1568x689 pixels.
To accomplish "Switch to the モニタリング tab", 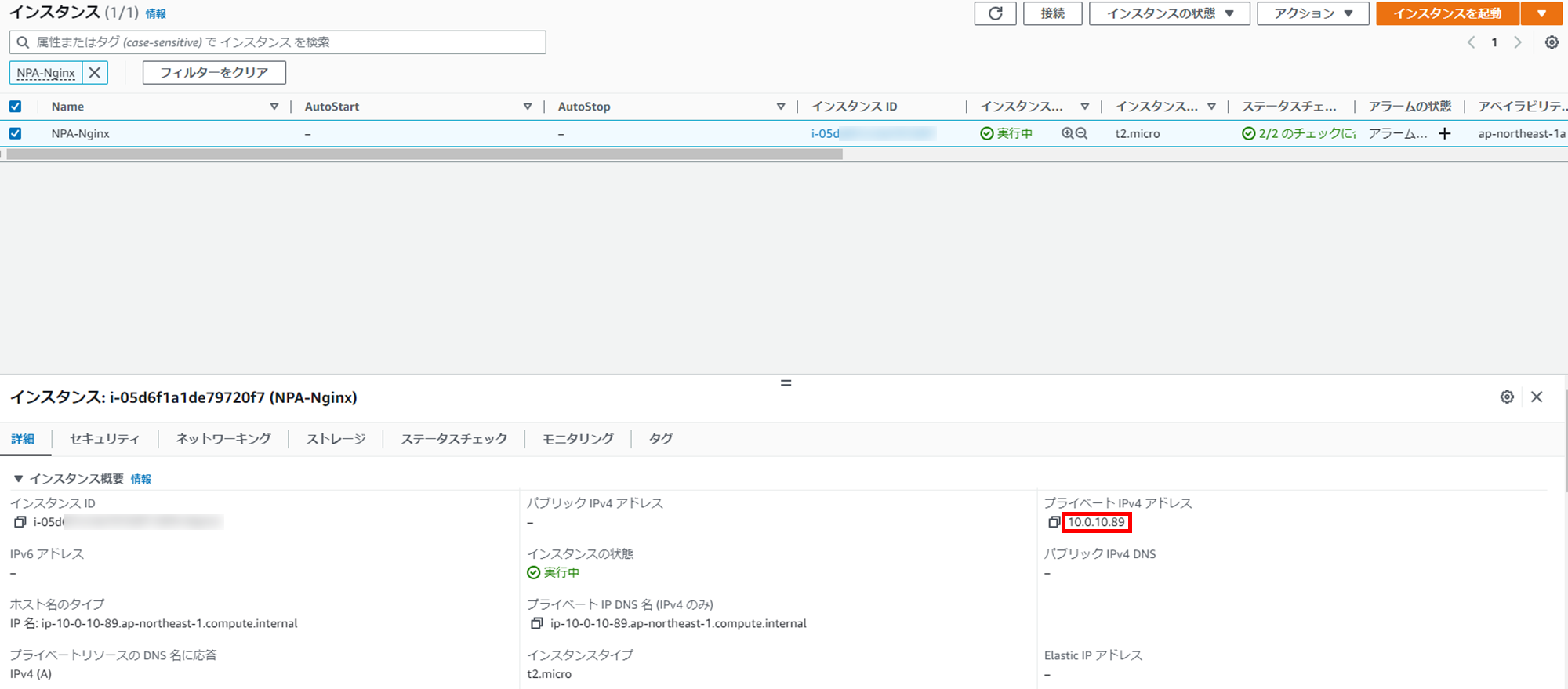I will point(578,439).
